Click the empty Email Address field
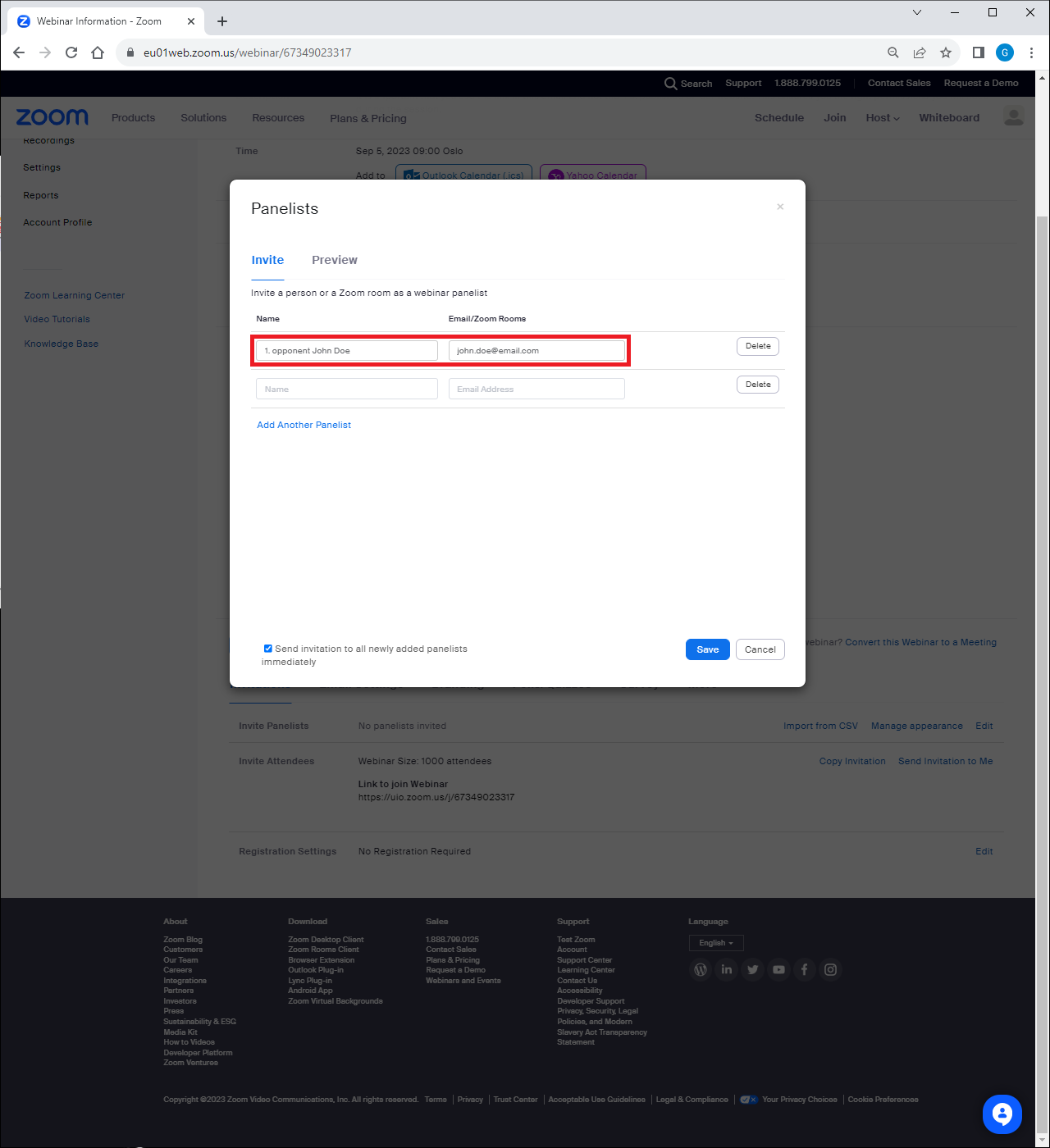 [x=536, y=389]
